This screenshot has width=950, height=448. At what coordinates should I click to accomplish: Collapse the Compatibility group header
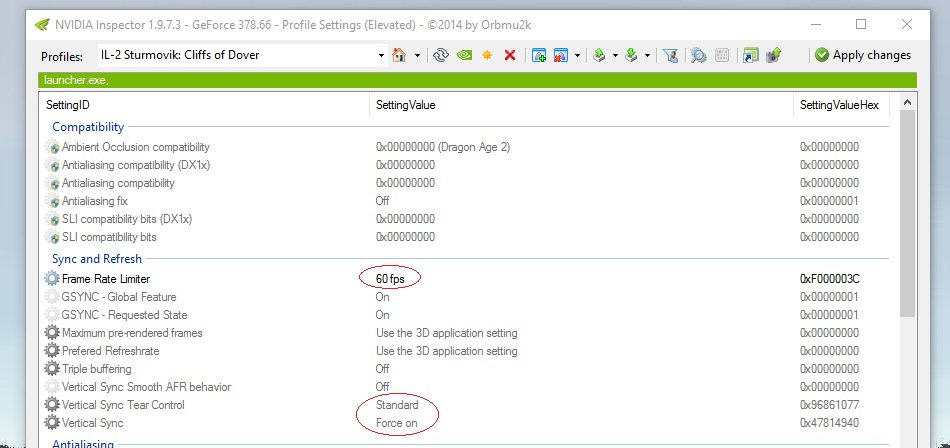click(x=88, y=127)
